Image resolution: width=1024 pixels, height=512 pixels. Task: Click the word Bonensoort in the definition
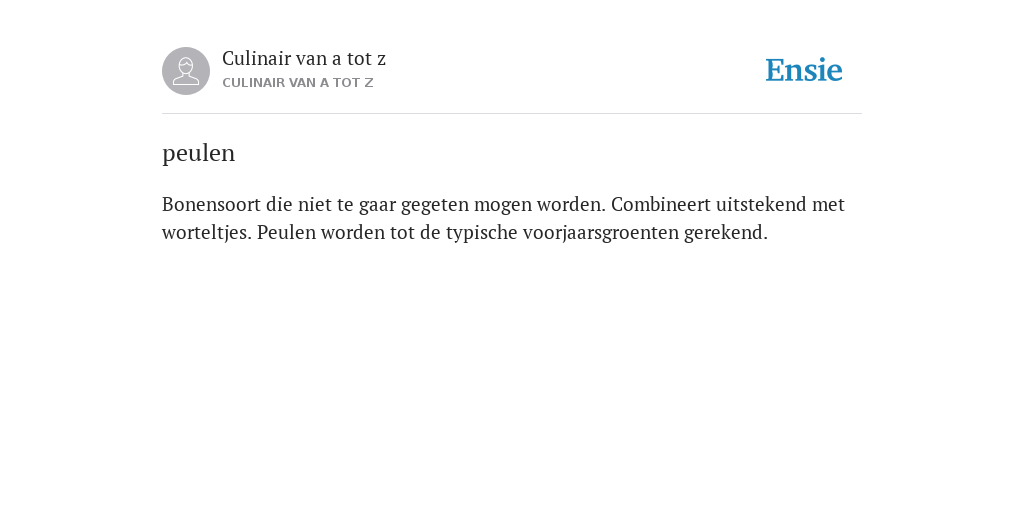click(212, 204)
